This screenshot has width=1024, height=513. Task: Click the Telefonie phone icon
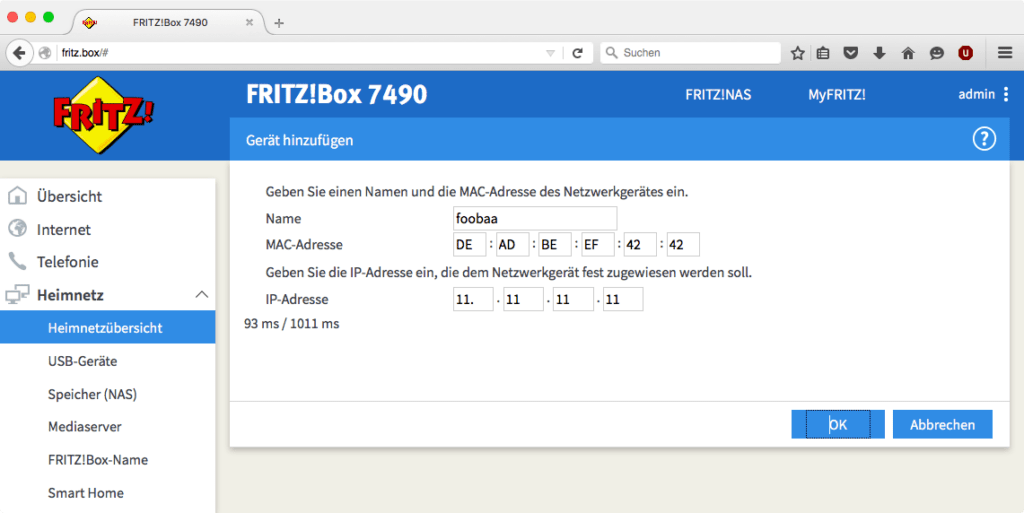[x=18, y=261]
